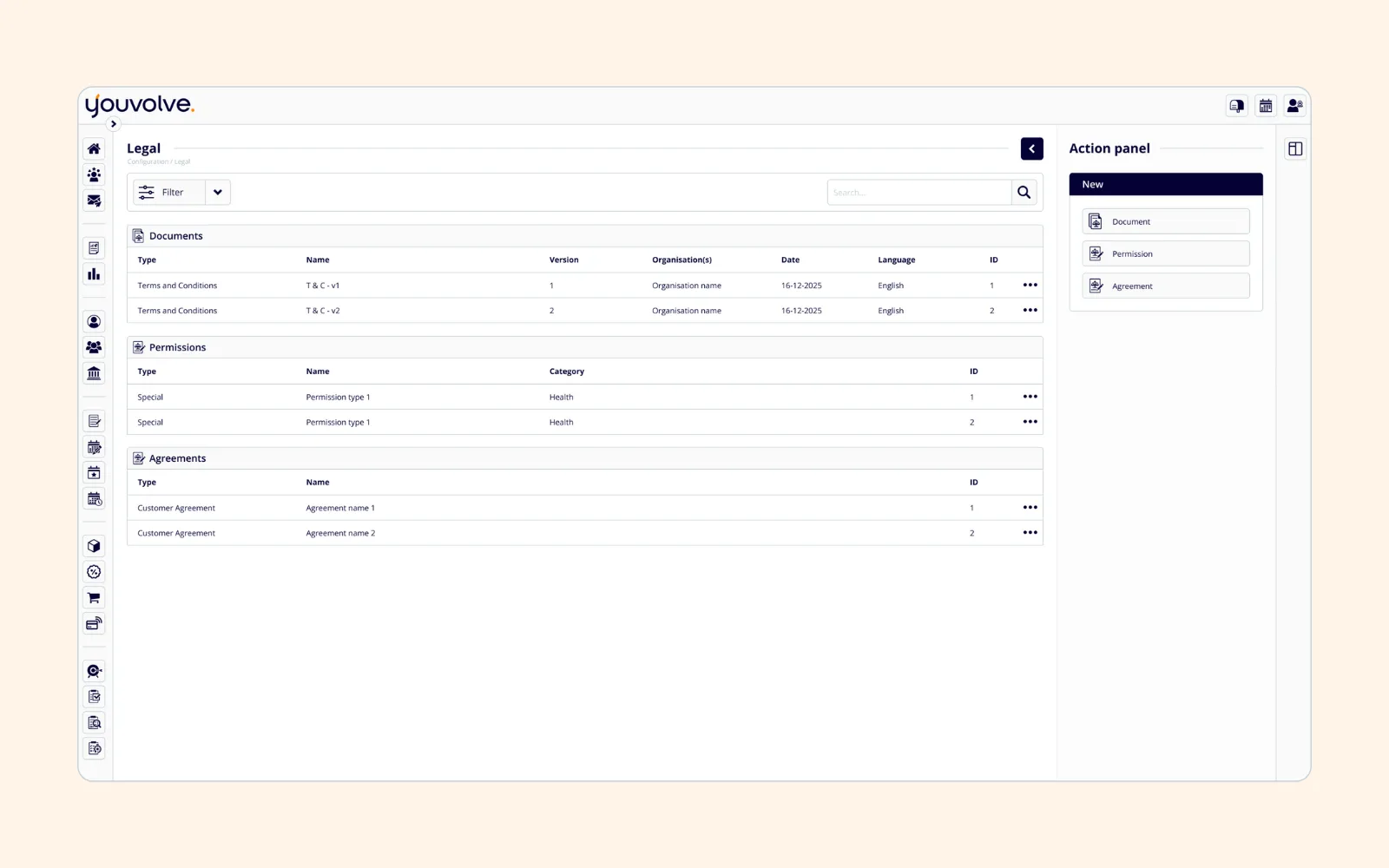Collapse the Action panel with back chevron
Viewport: 1389px width, 868px height.
(1031, 148)
